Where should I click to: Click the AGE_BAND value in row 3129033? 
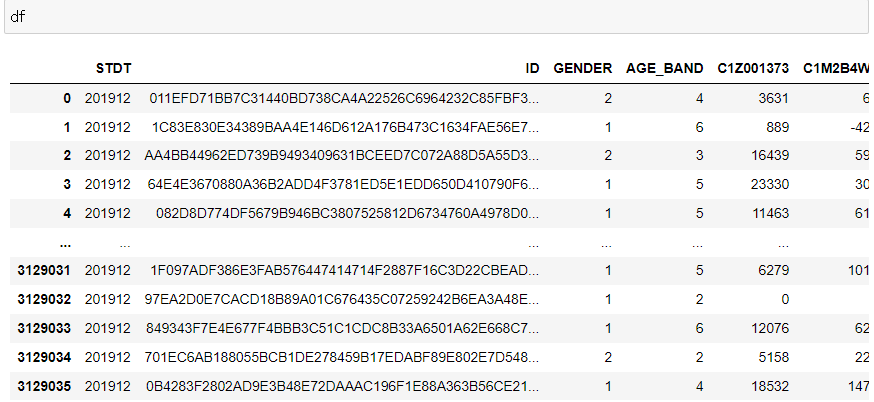699,328
